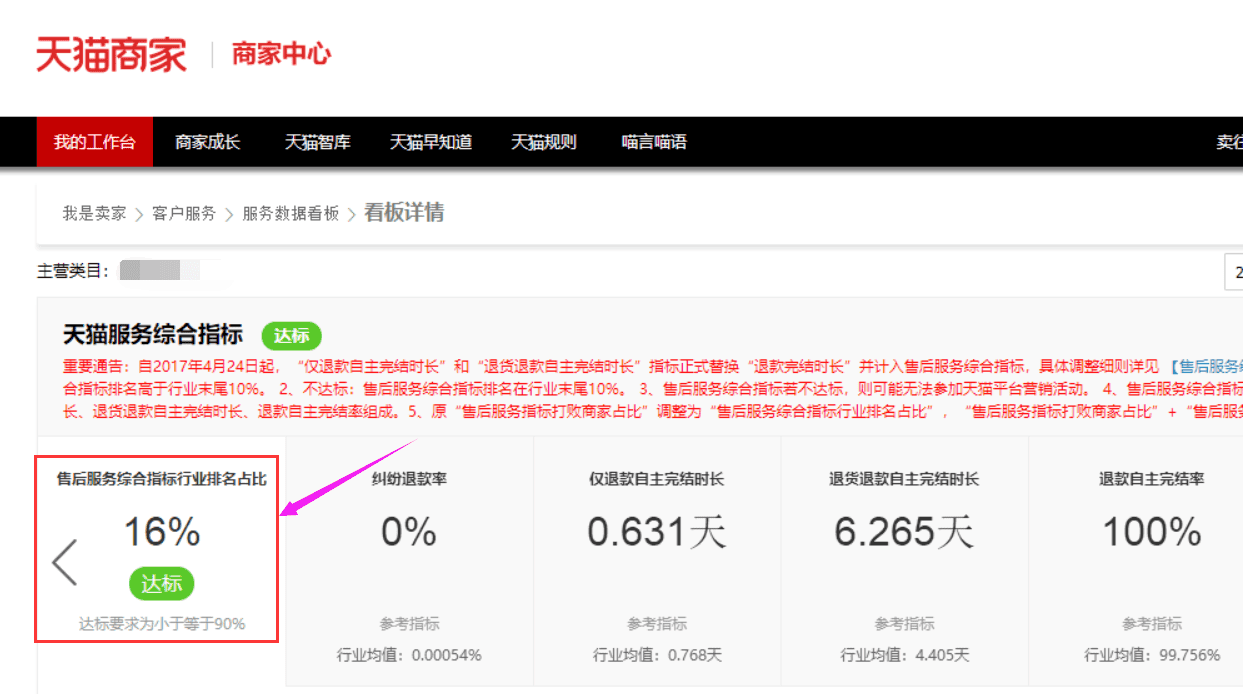This screenshot has height=694, width=1243.
Task: Open the date dropdown at the right edge
Action: (1234, 272)
